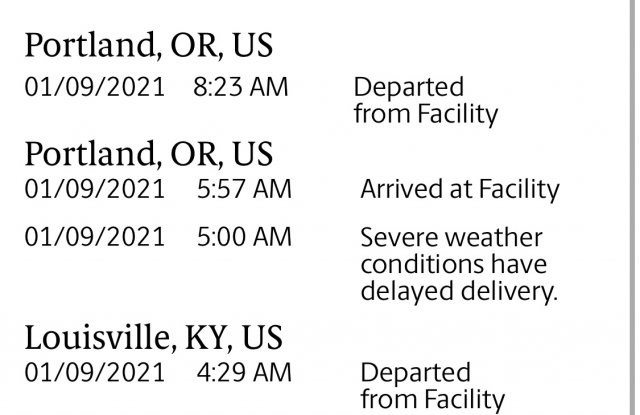640x415 pixels.
Task: Select the 4:29 AM timestamp
Action: tap(242, 374)
